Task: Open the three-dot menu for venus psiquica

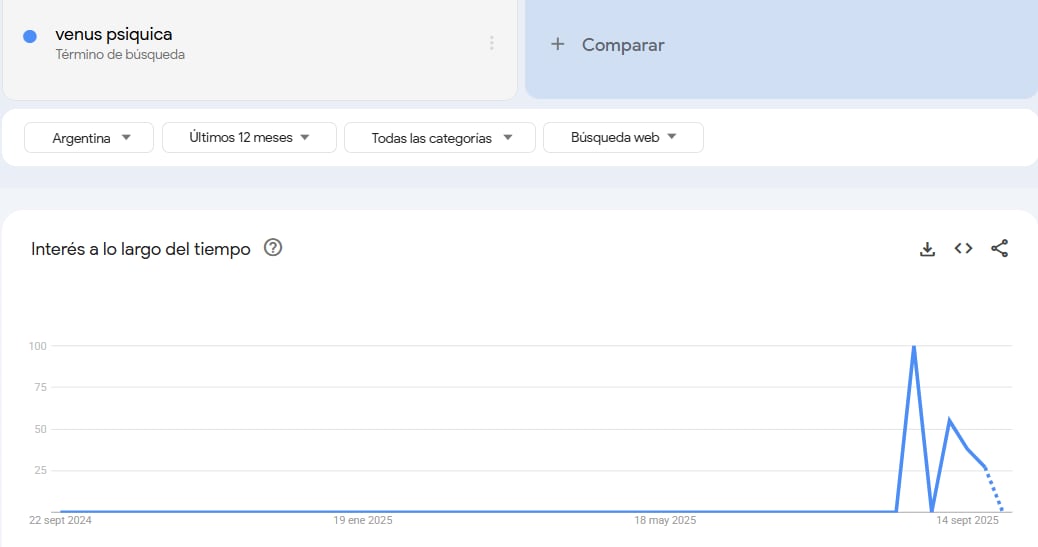Action: tap(491, 43)
